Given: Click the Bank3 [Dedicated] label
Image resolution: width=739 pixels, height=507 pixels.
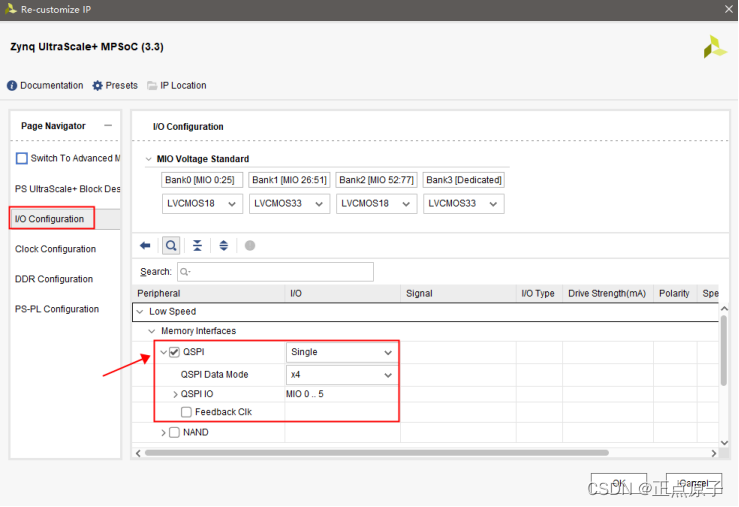Looking at the screenshot, I should (464, 180).
